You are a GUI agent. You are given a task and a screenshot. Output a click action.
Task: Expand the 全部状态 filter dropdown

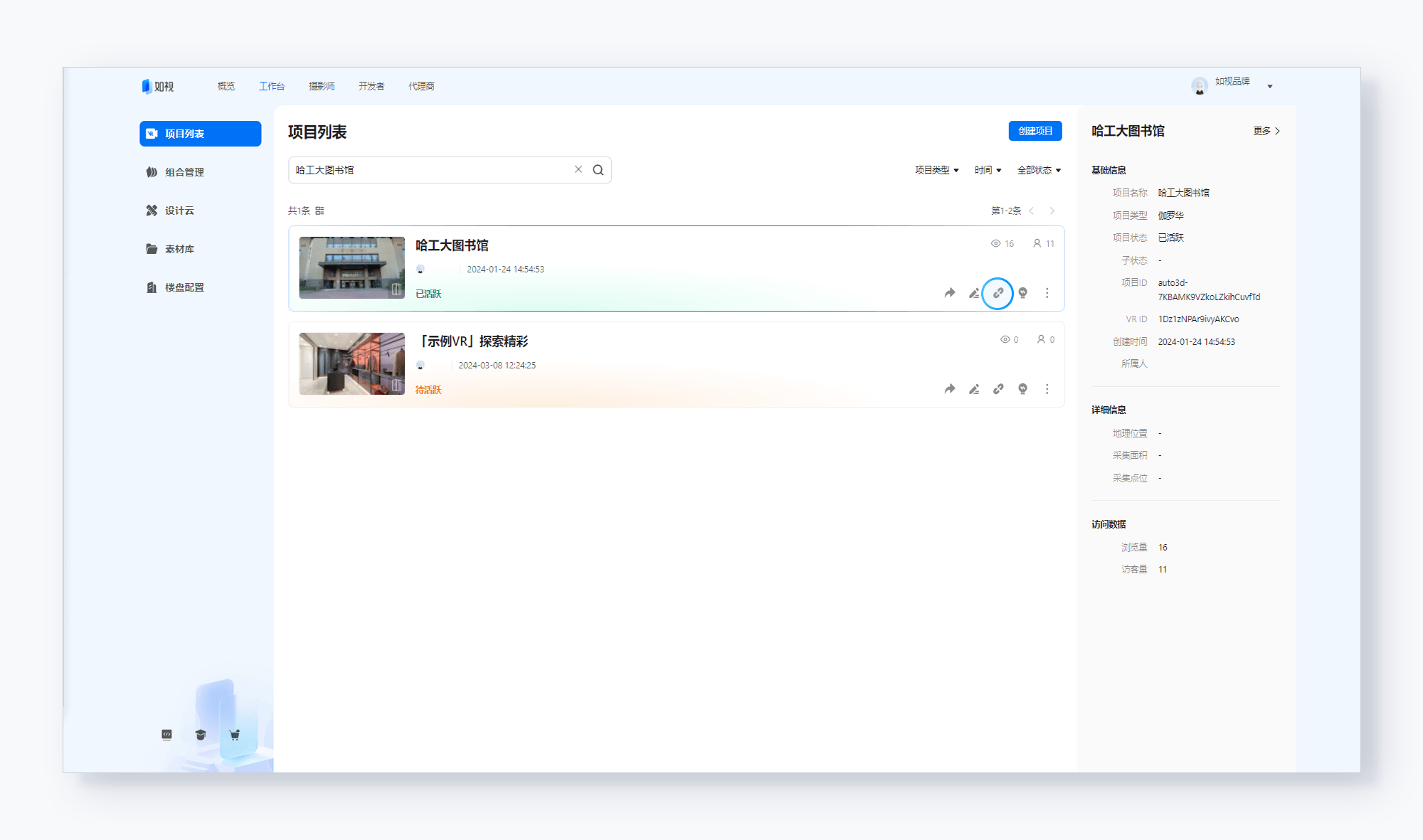1040,170
